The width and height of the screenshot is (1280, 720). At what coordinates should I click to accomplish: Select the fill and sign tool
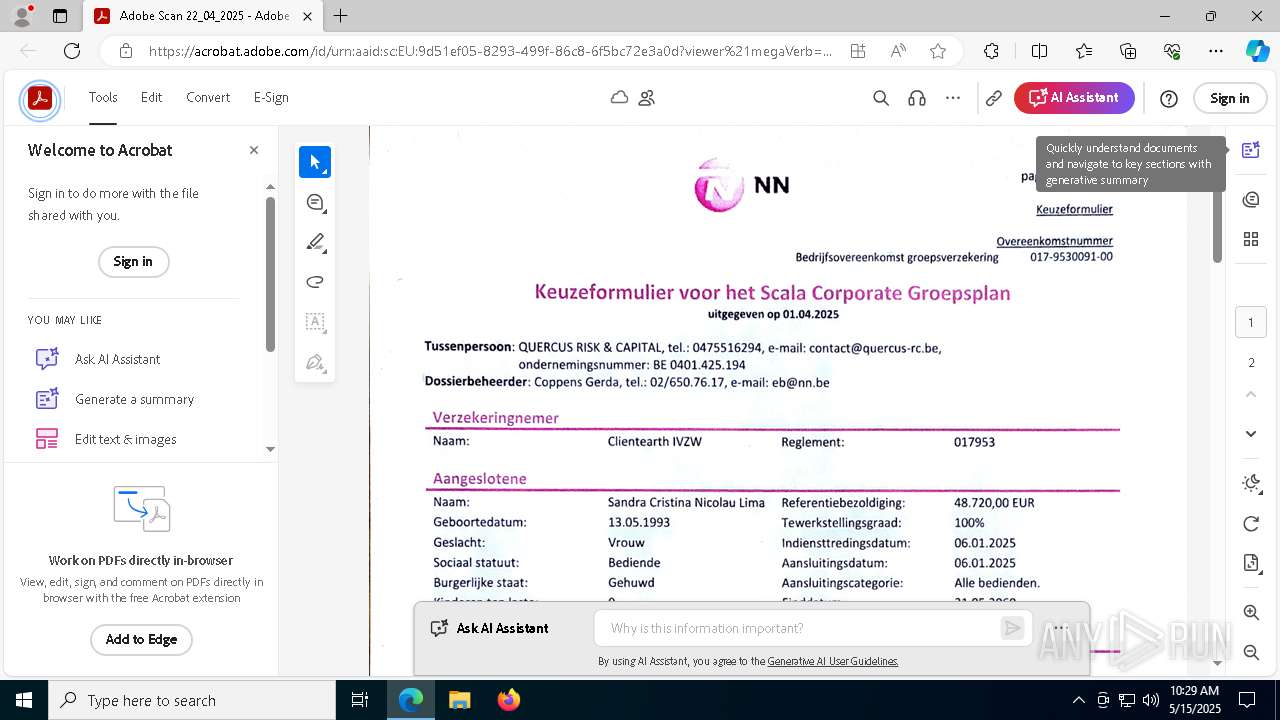point(315,362)
